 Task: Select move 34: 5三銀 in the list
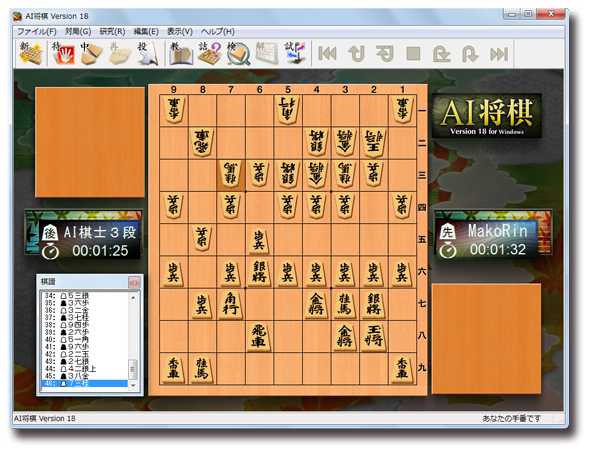pyautogui.click(x=85, y=296)
